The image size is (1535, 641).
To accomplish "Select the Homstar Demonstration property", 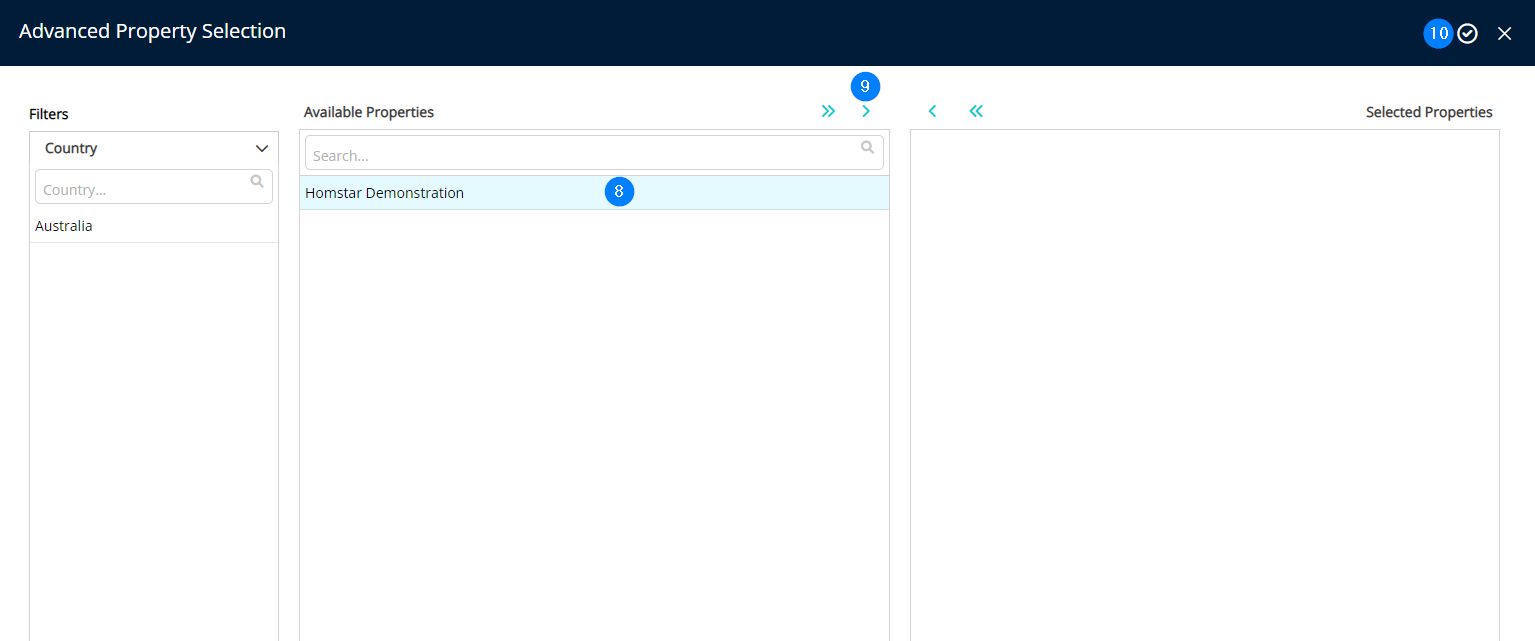I will click(385, 193).
